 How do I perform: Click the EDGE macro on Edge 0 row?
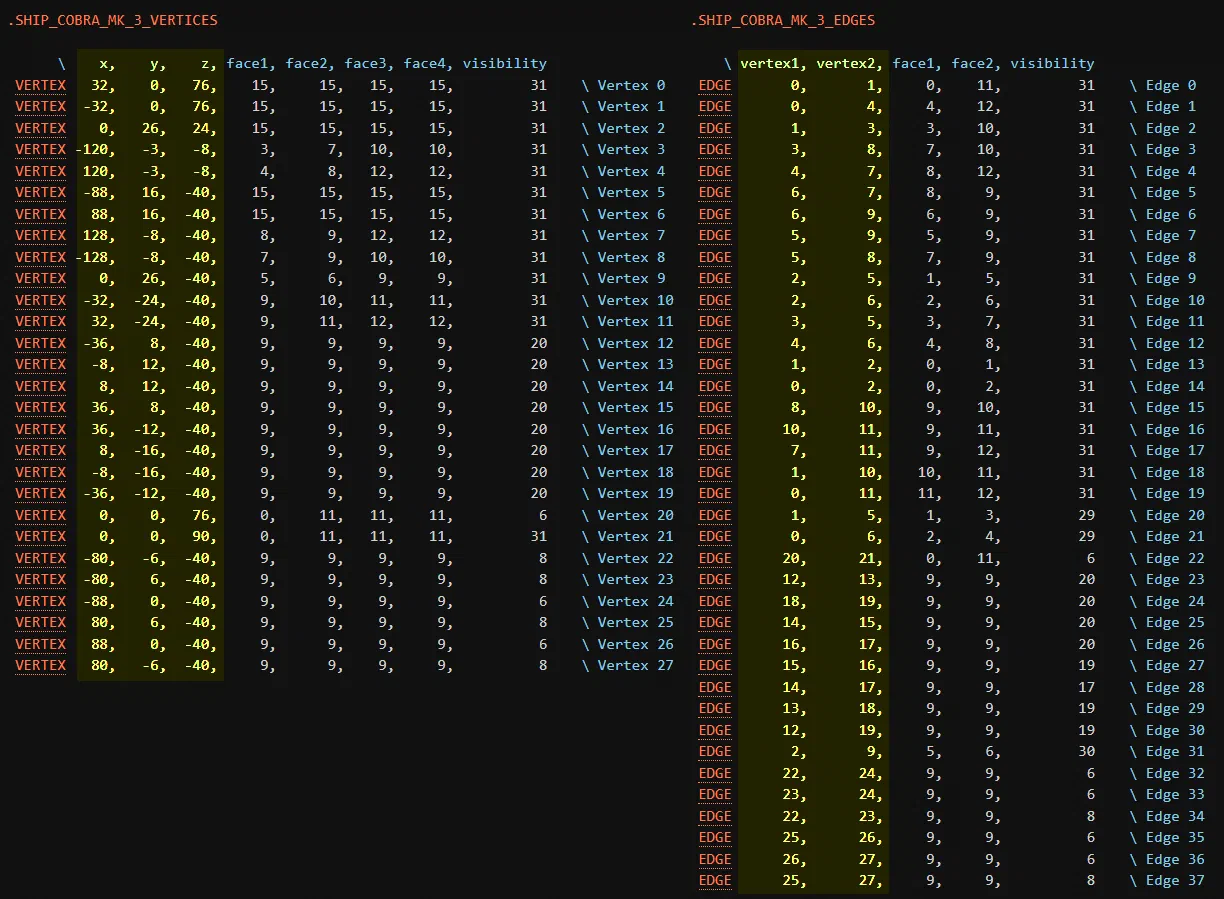point(715,85)
